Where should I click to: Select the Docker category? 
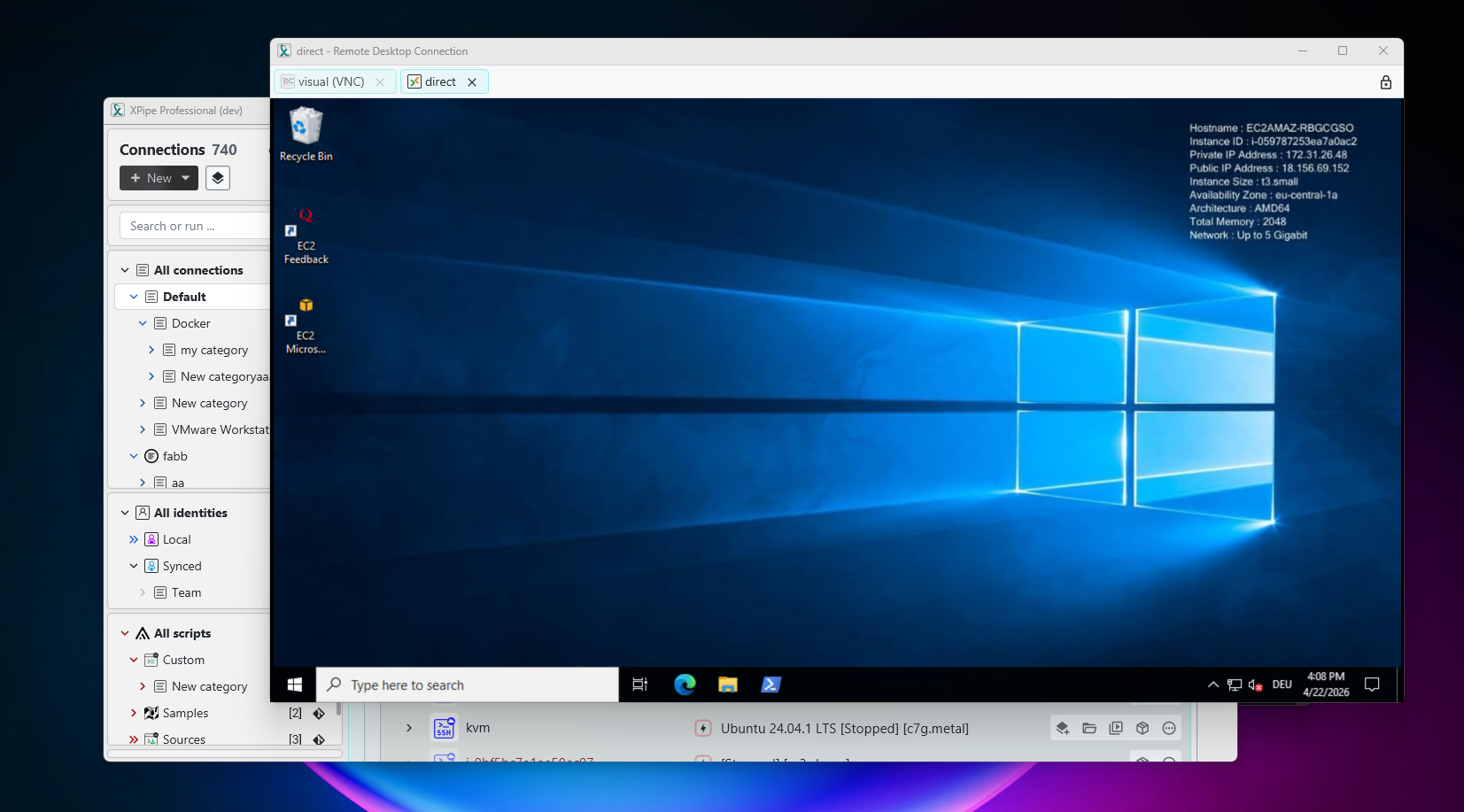(191, 323)
